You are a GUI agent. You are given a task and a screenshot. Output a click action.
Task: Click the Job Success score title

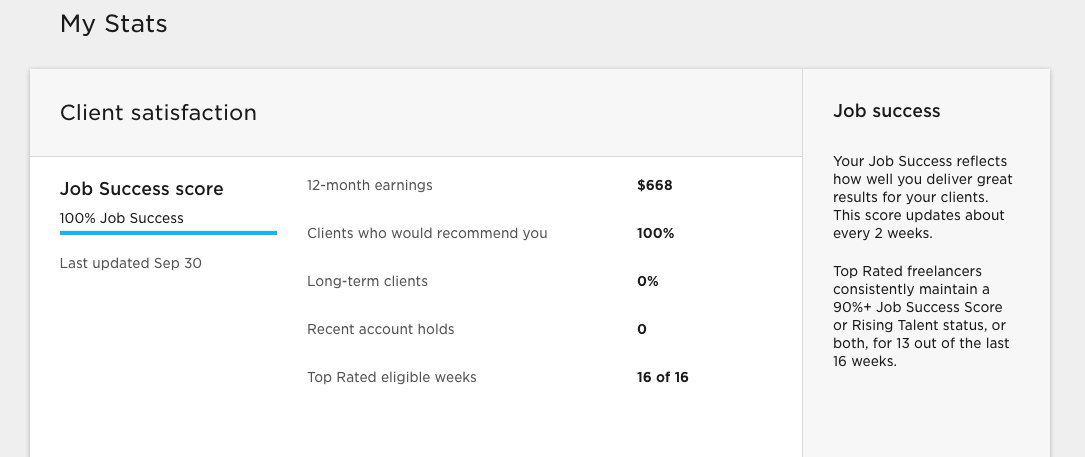(142, 189)
